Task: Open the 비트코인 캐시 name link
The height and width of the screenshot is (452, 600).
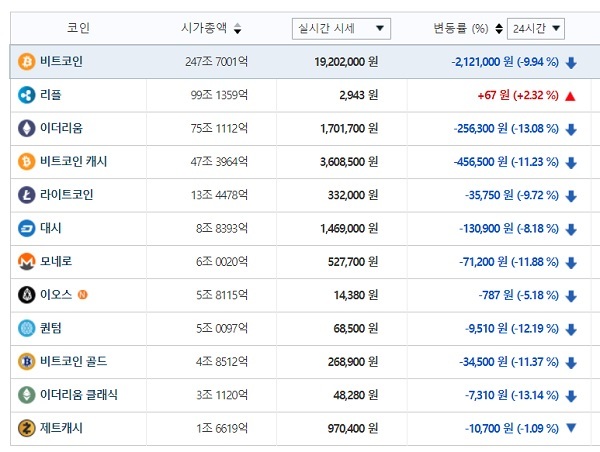Action: (x=73, y=161)
